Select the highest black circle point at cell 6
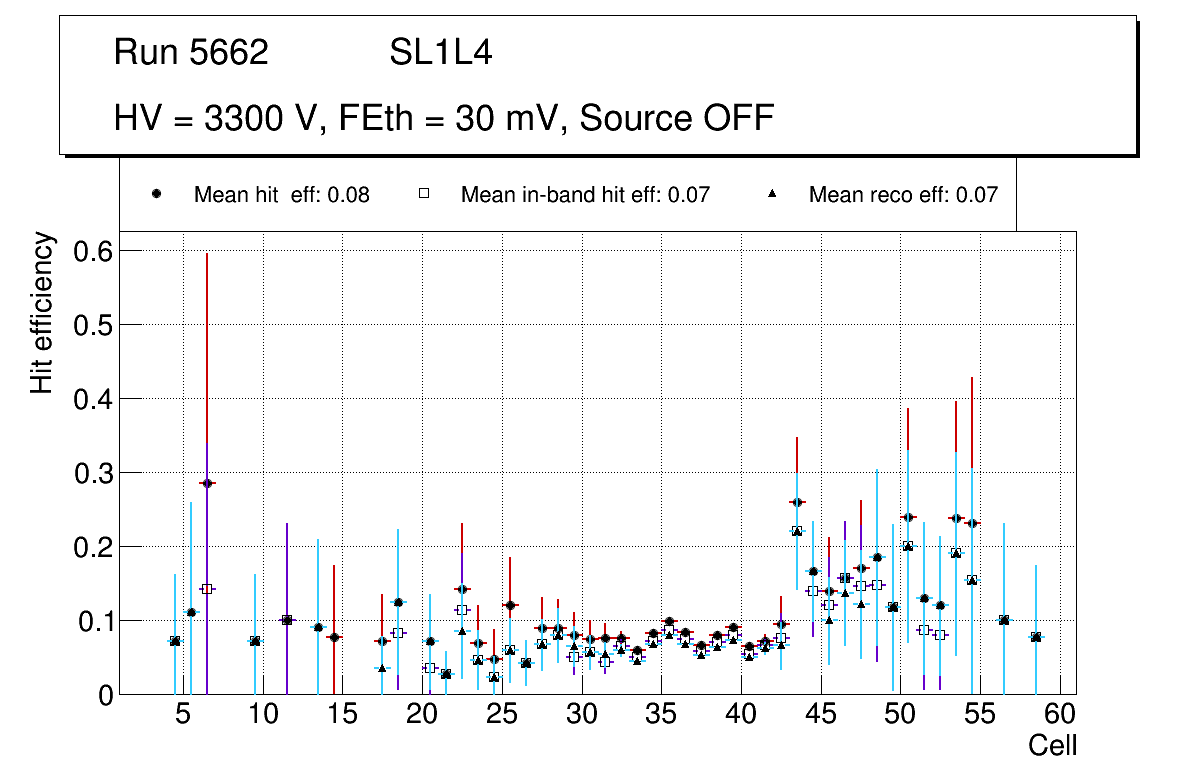 (207, 483)
